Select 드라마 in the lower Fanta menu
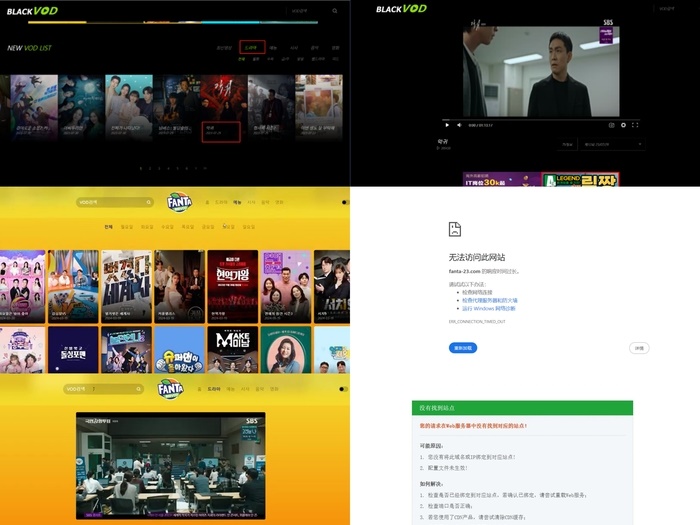This screenshot has width=700, height=525. click(214, 389)
